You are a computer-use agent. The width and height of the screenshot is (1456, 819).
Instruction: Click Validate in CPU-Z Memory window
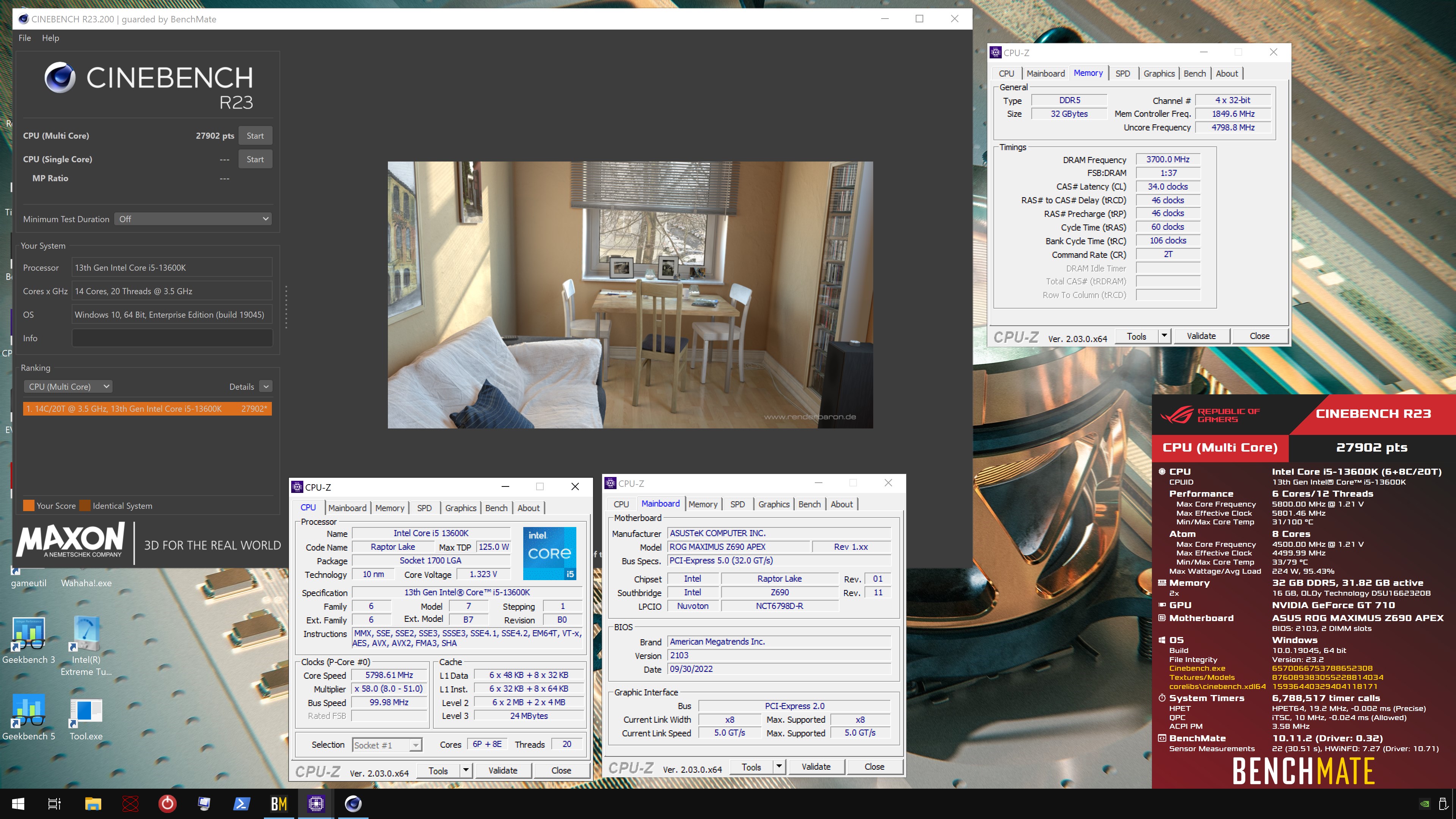[1201, 336]
